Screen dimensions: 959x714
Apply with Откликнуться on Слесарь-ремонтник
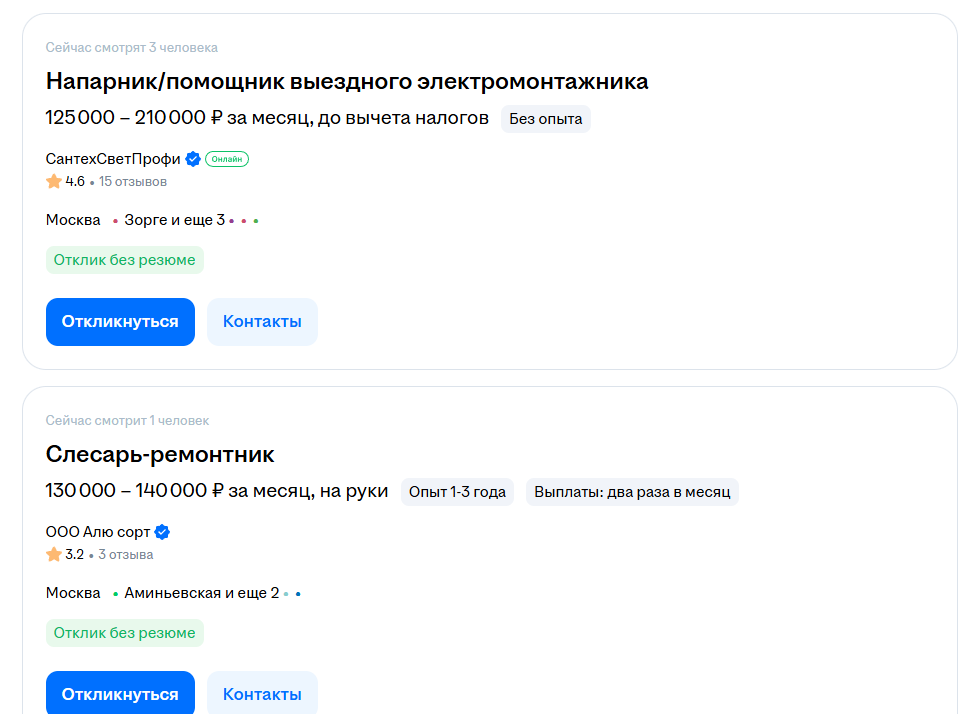coord(120,693)
